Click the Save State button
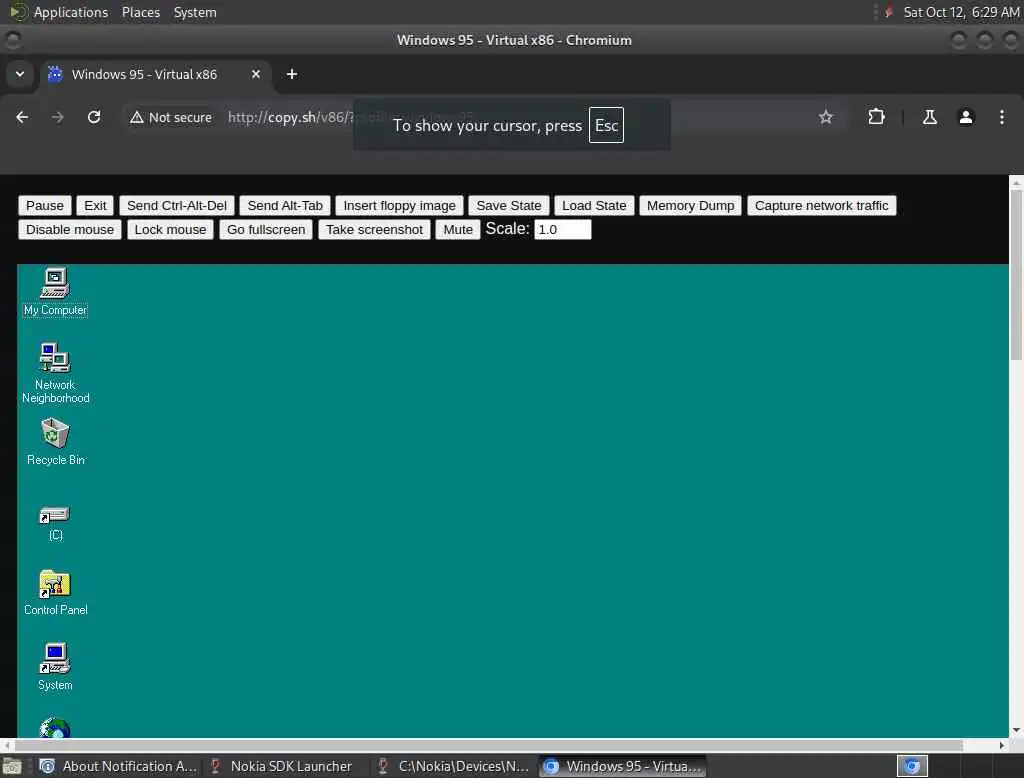The image size is (1024, 778). coord(509,206)
